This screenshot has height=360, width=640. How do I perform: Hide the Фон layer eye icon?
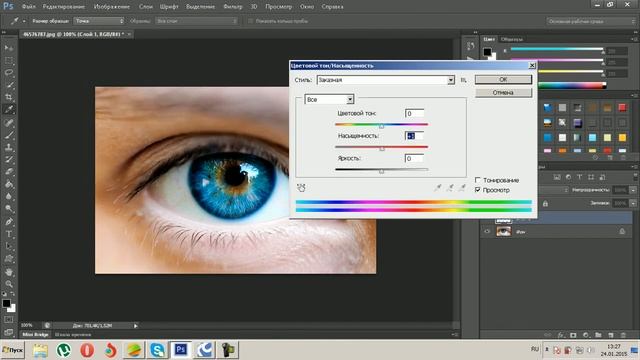click(487, 231)
